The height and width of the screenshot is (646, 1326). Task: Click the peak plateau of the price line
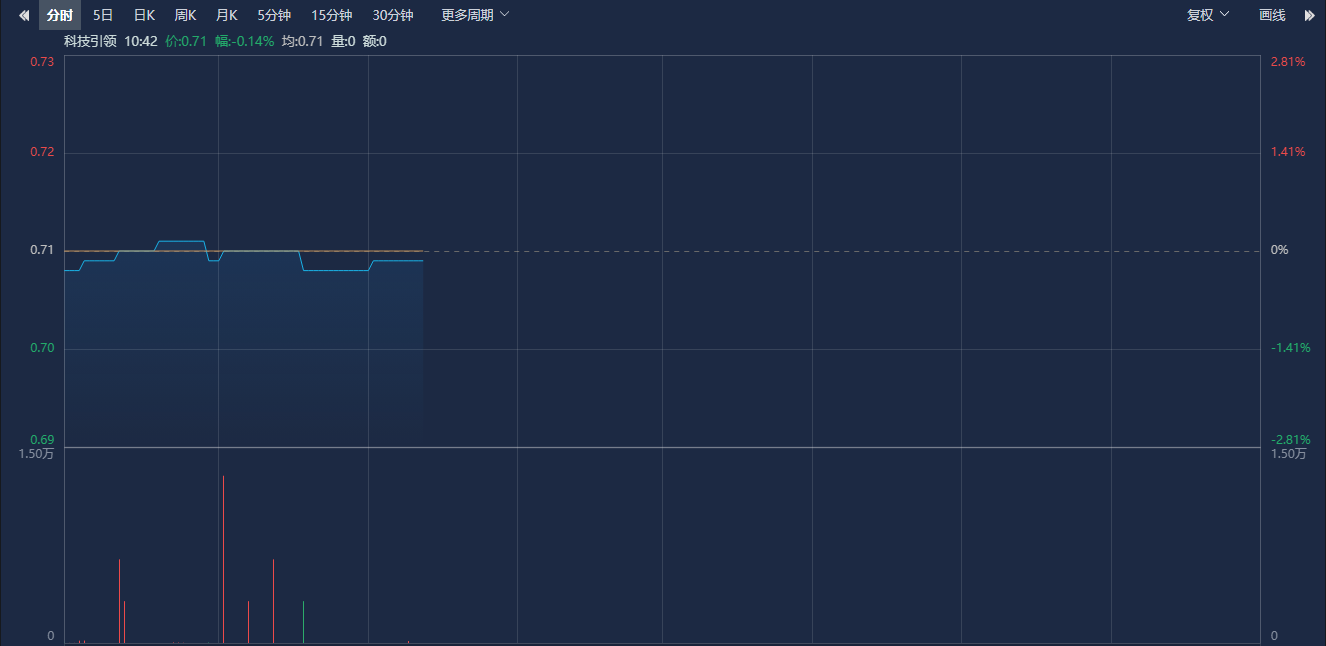[x=181, y=241]
